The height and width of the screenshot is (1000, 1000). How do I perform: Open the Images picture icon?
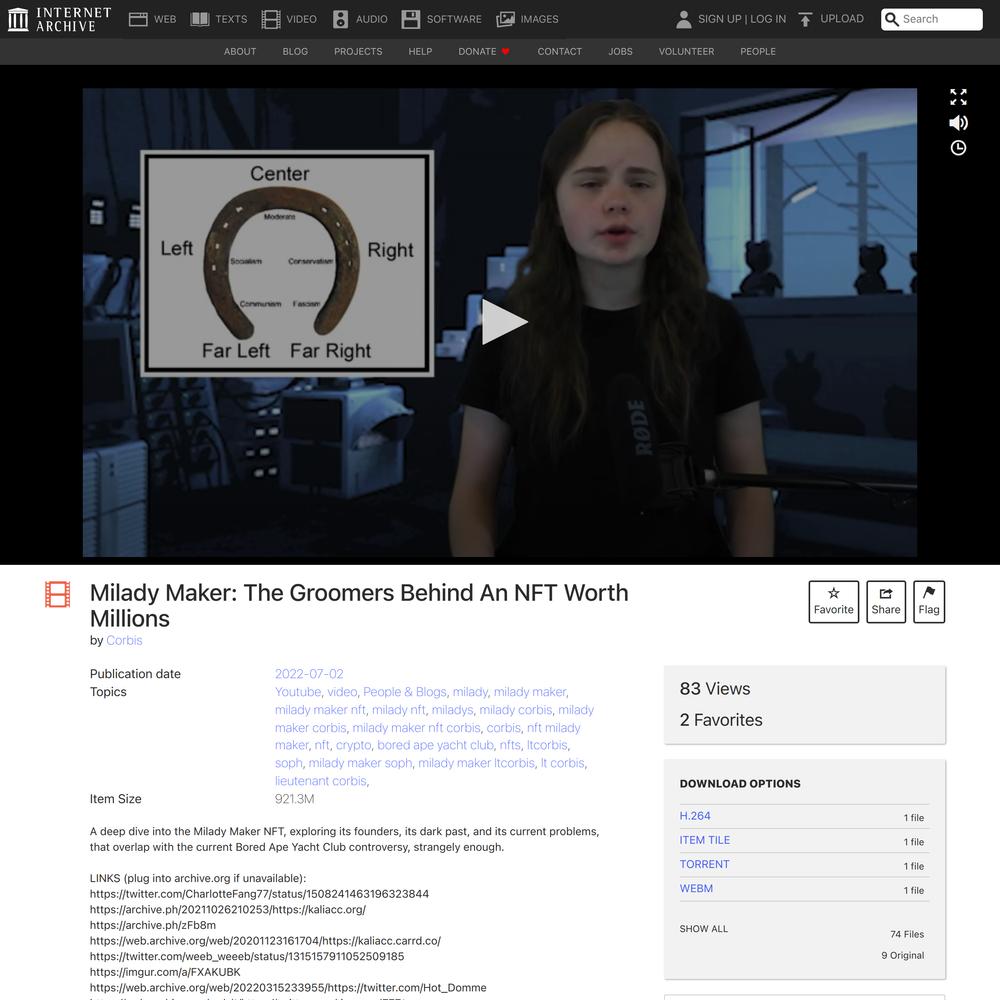click(x=505, y=19)
